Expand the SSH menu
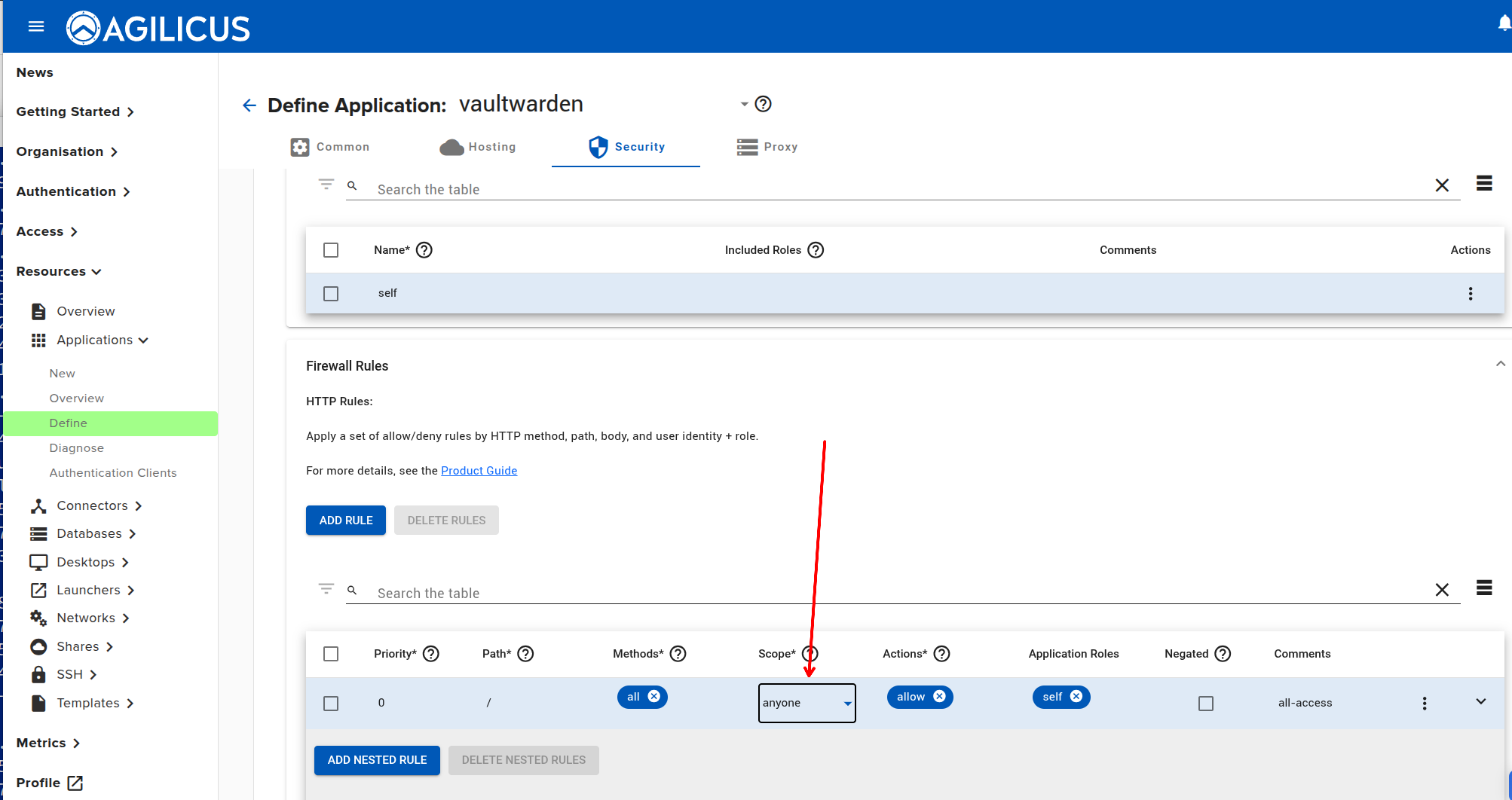This screenshot has height=800, width=1512. 63,675
